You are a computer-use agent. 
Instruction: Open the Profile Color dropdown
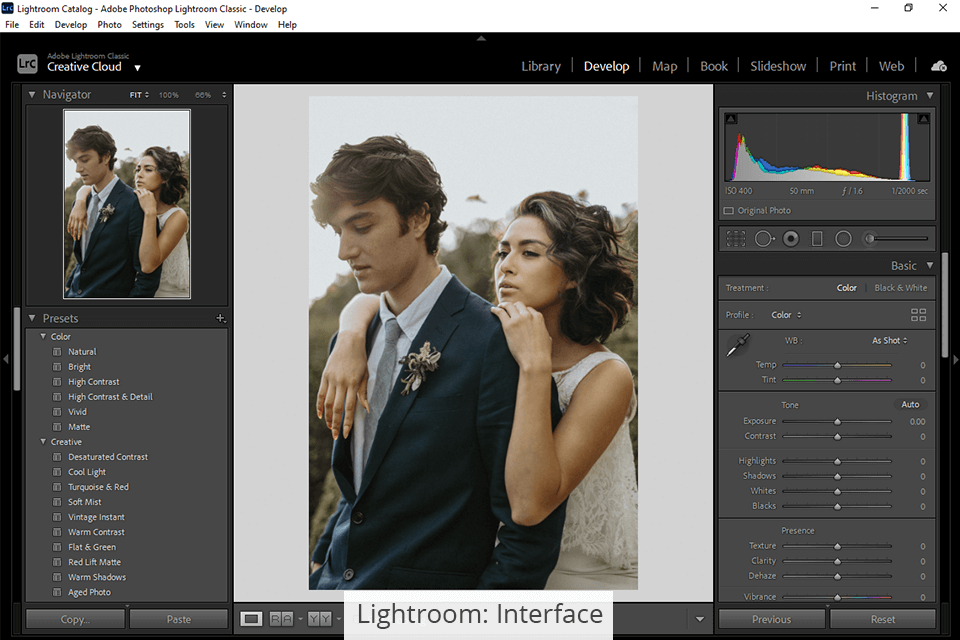point(786,315)
